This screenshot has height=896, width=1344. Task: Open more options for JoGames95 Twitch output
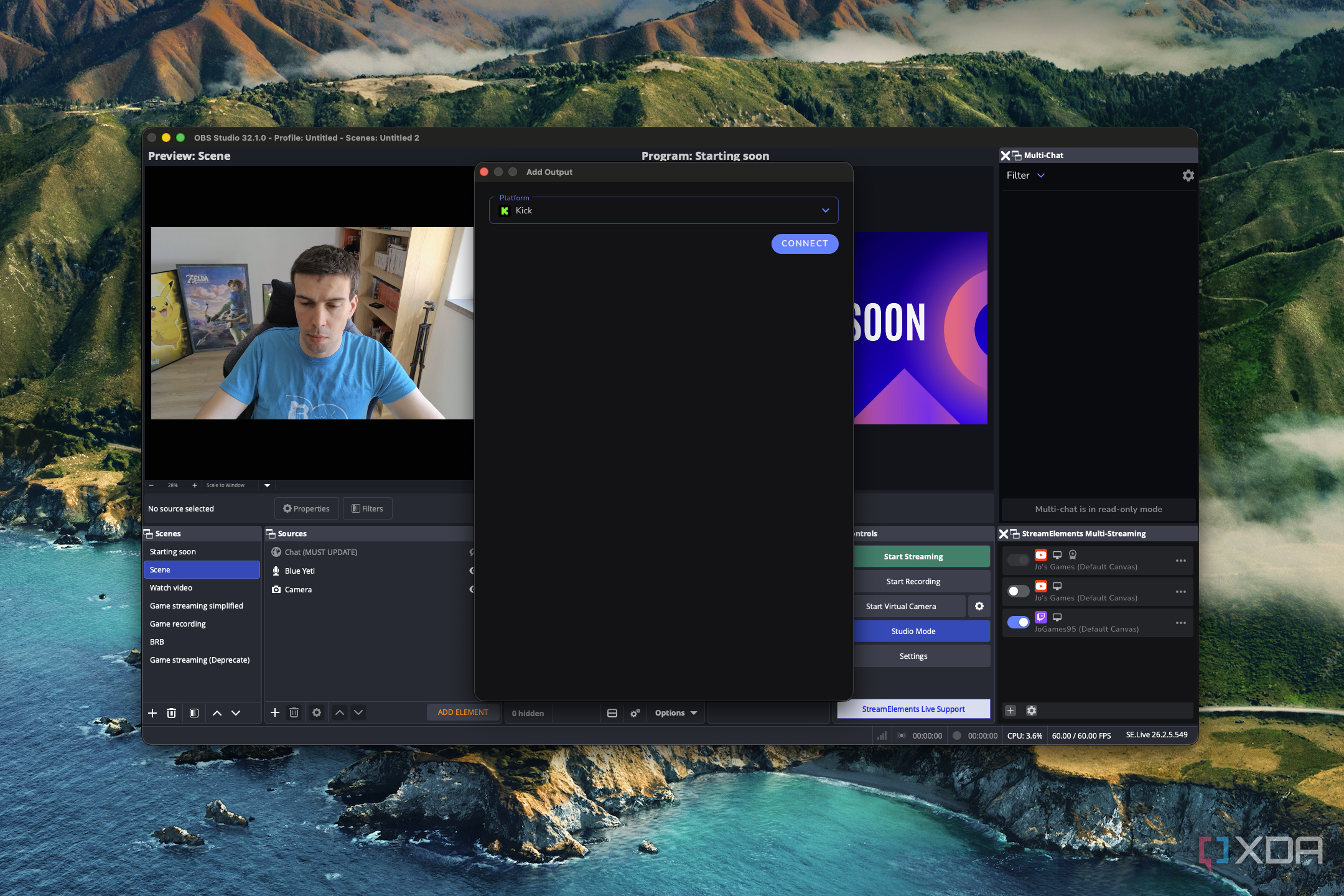point(1181,623)
